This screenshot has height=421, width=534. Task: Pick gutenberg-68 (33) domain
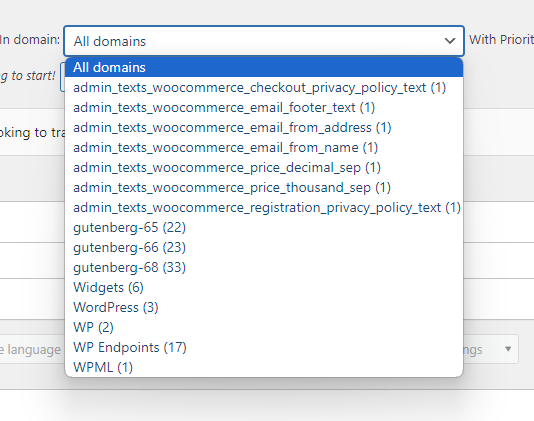(264, 267)
